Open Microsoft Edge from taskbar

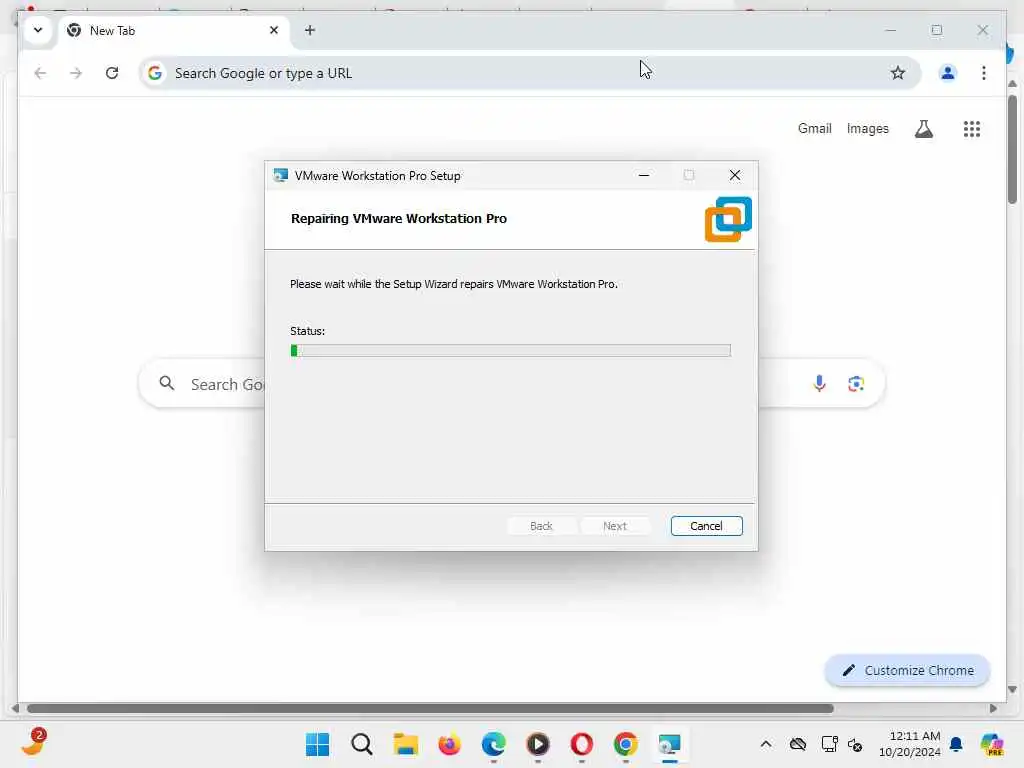pyautogui.click(x=494, y=744)
